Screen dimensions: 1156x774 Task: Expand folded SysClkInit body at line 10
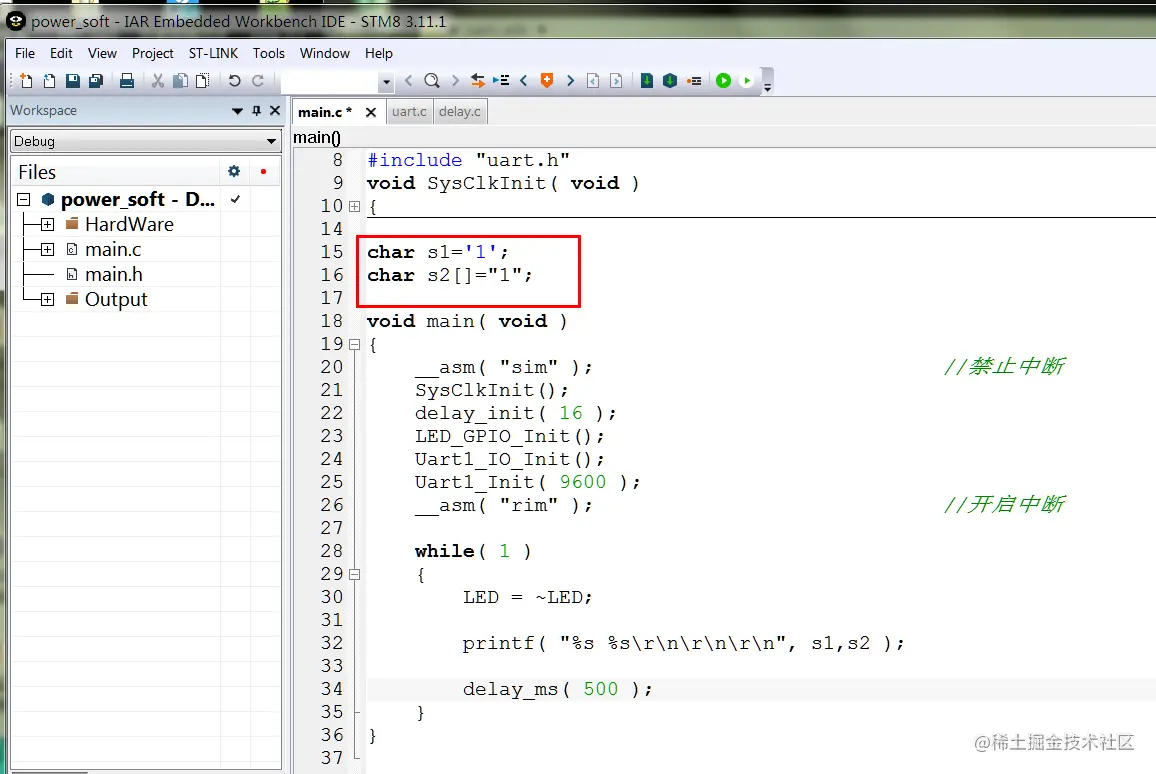(x=355, y=206)
